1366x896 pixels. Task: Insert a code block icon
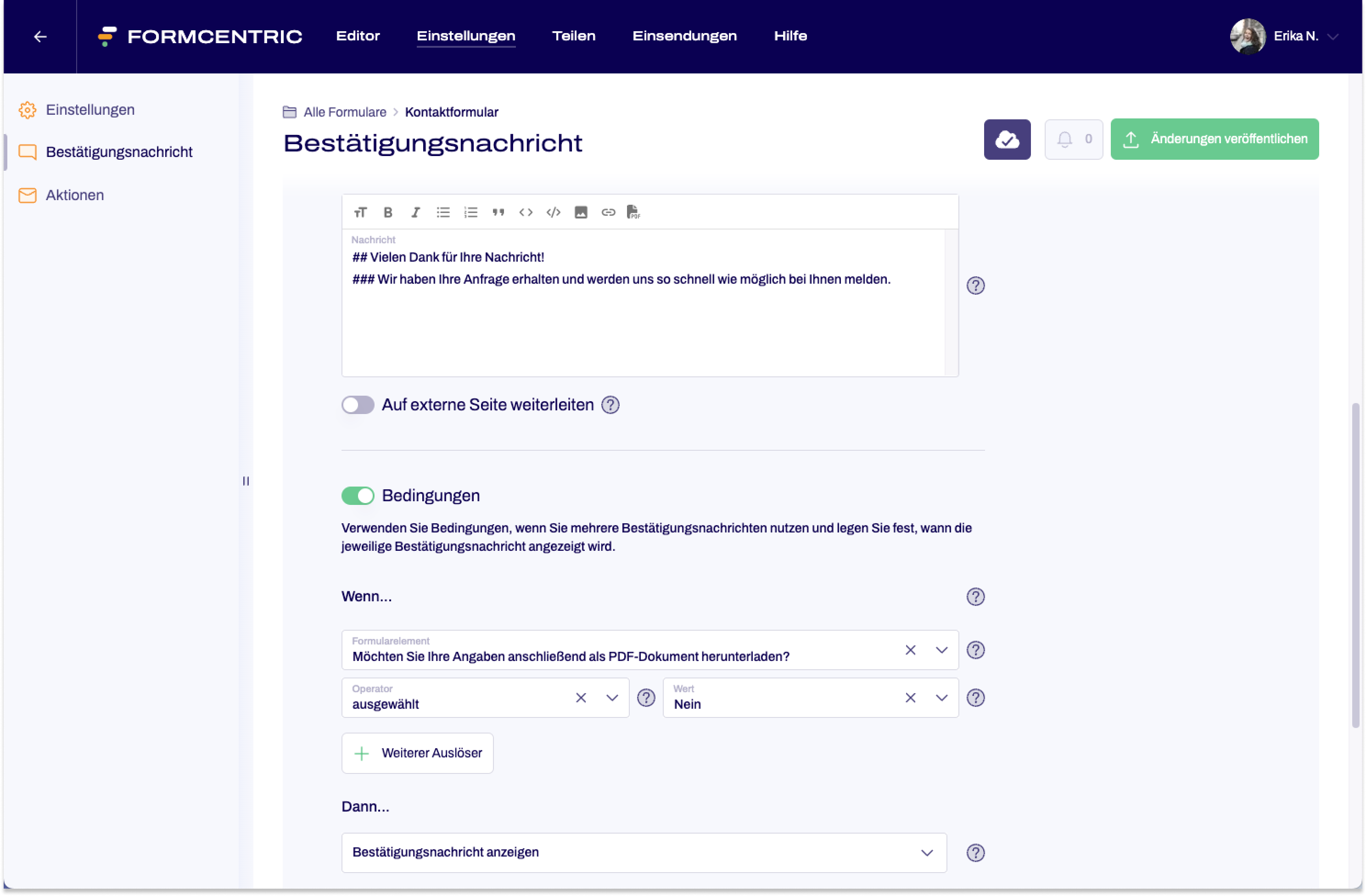553,213
